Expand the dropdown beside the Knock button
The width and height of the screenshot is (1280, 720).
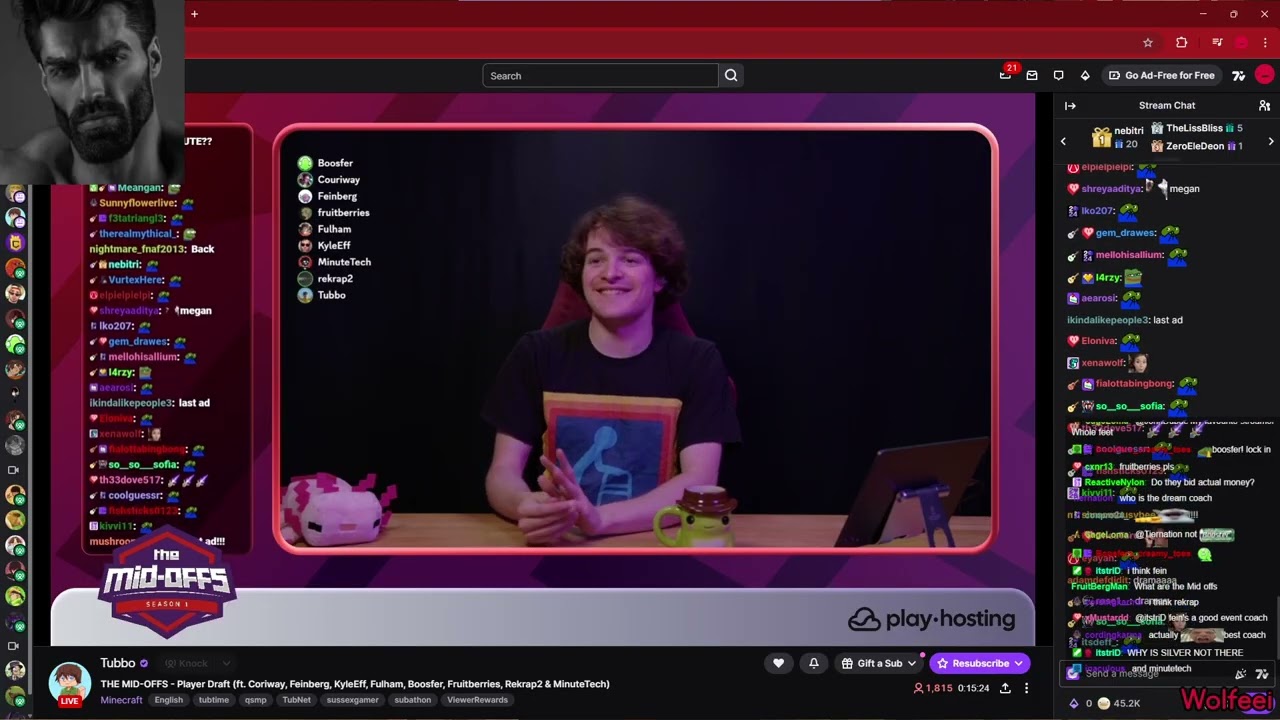click(227, 663)
